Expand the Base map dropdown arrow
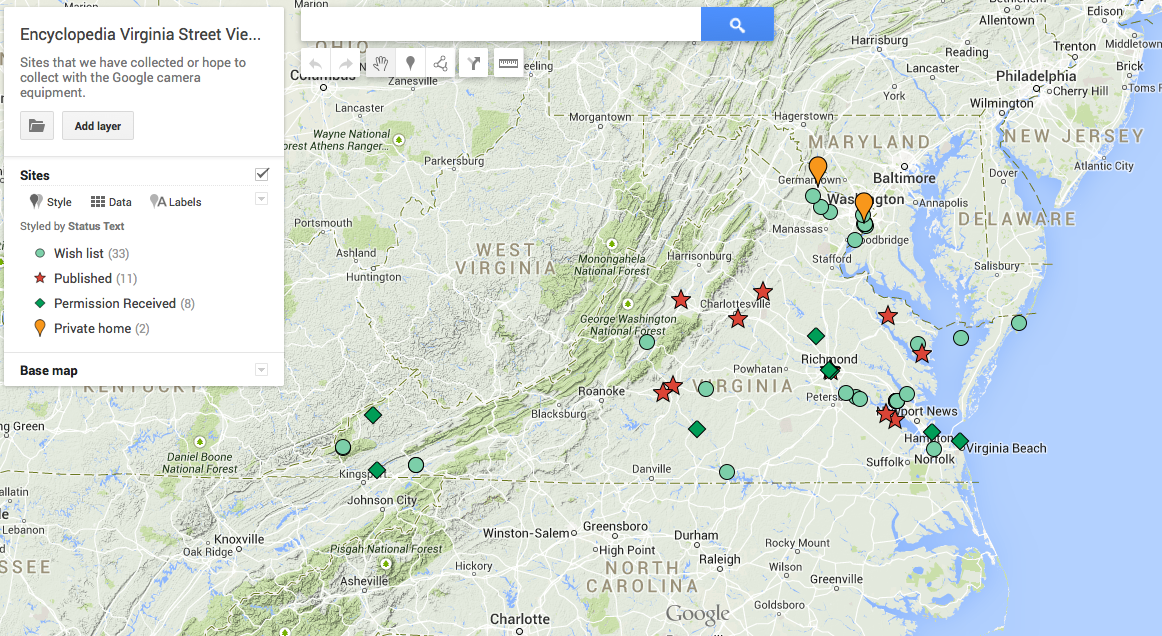Viewport: 1162px width, 636px height. (x=262, y=370)
